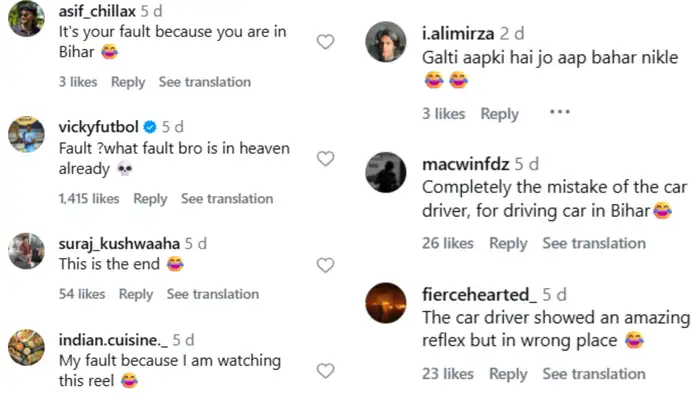View the 1,415 likes on vickyfutbol's comment
700x394 pixels.
[x=89, y=199]
